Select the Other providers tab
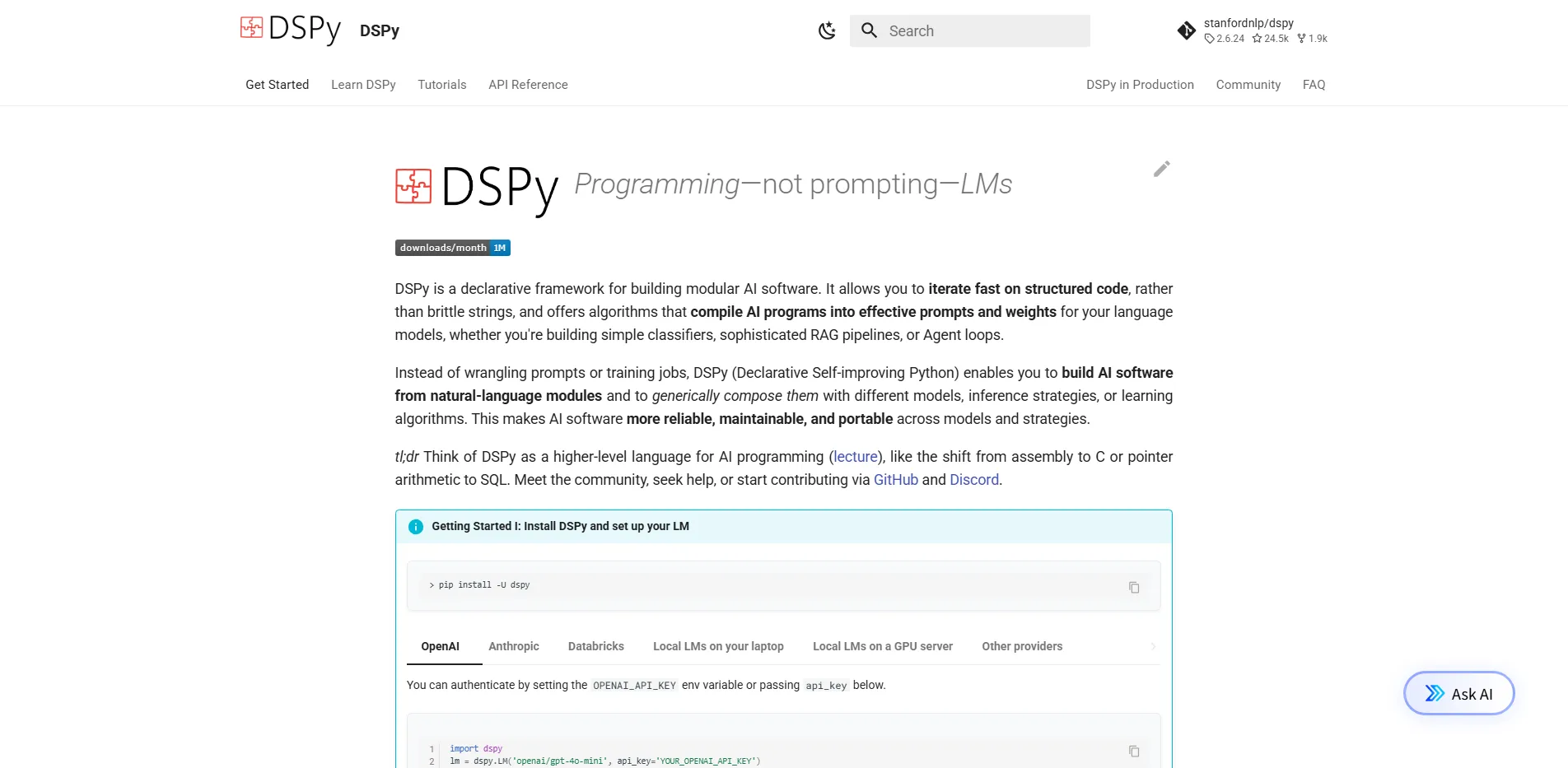This screenshot has height=768, width=1568. 1022,646
